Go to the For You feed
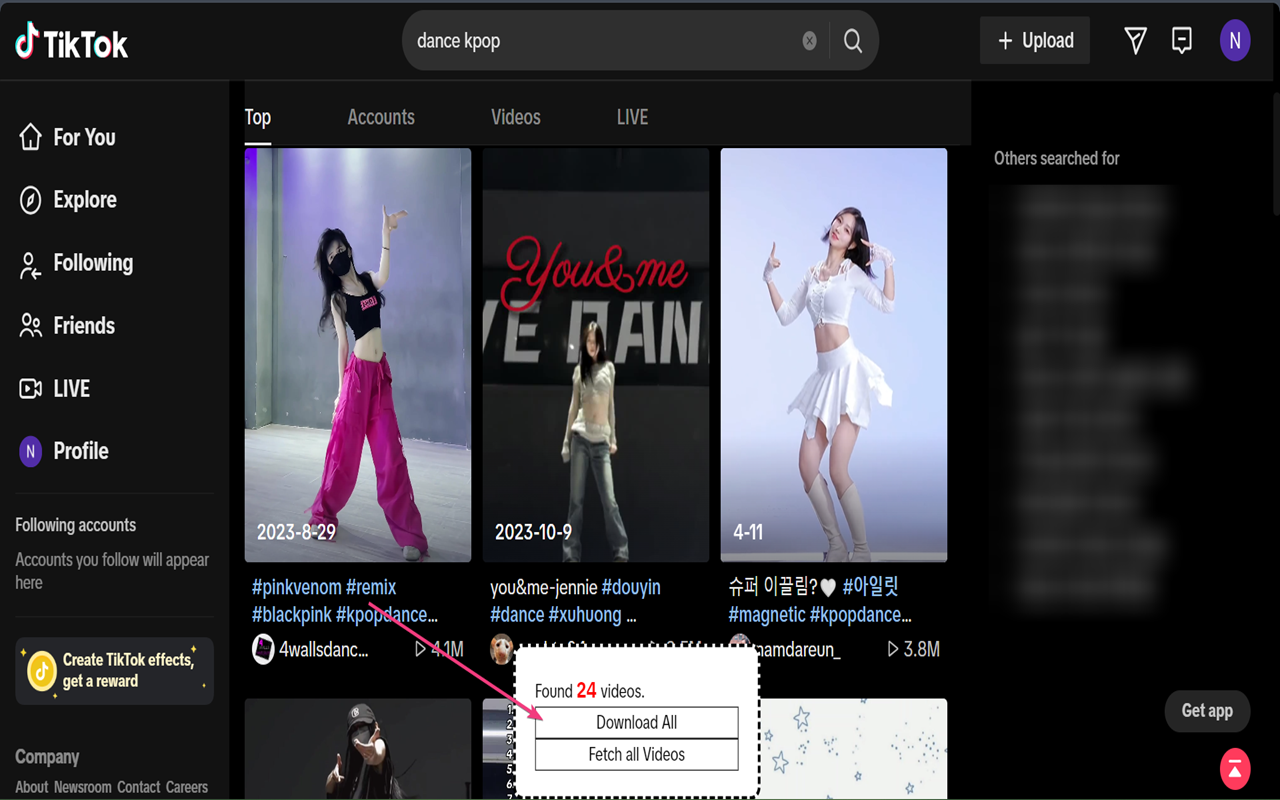 67,137
